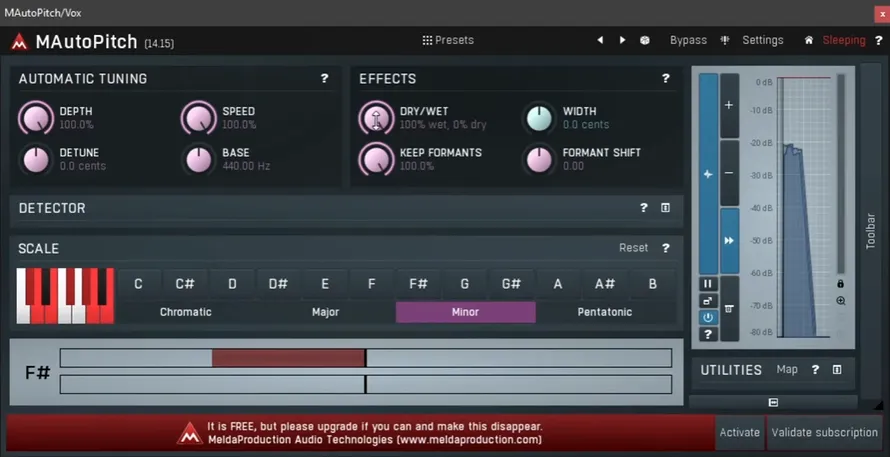Screen dimensions: 890x457
Task: Click the Activate button
Action: point(740,433)
